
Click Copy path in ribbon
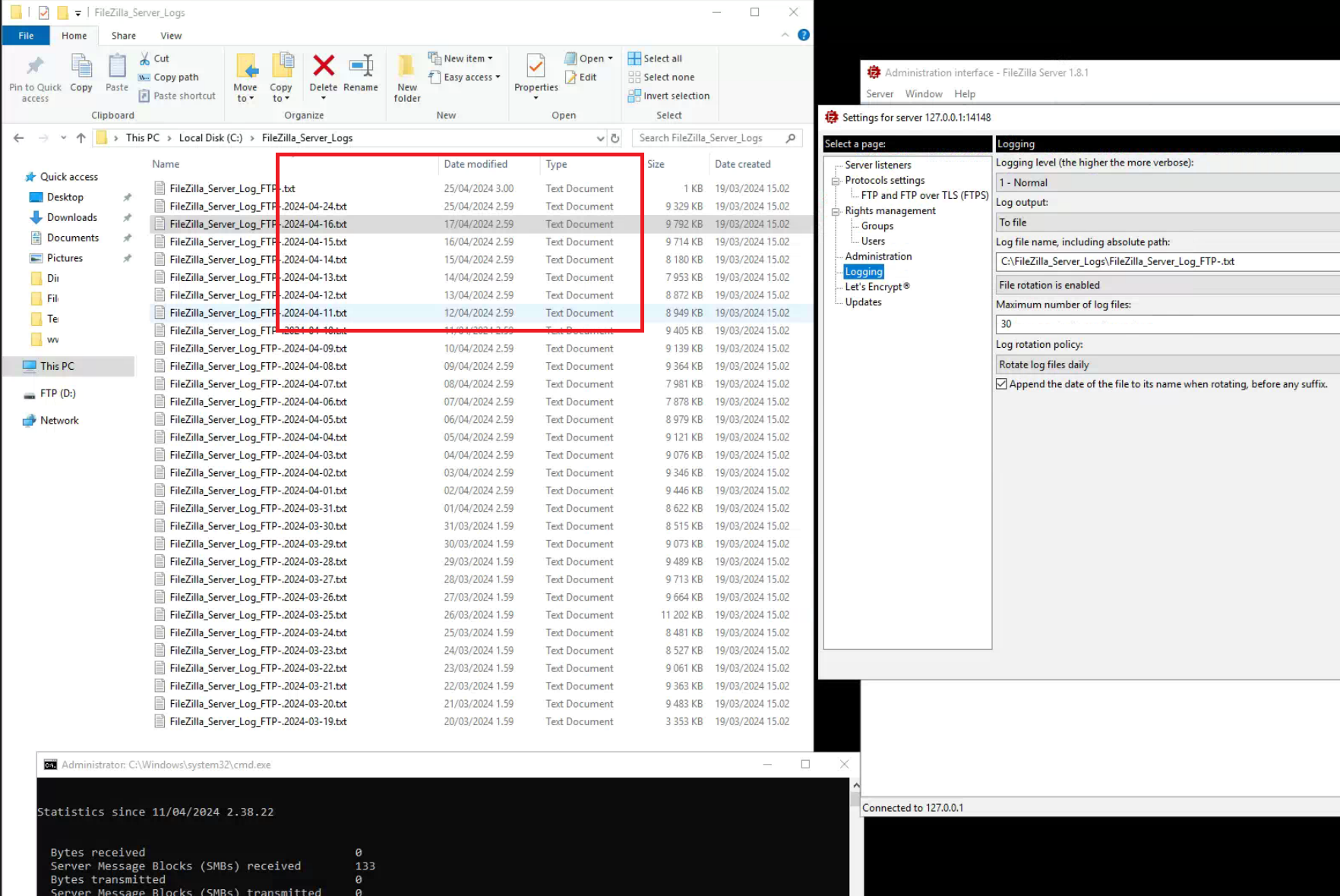tap(169, 77)
